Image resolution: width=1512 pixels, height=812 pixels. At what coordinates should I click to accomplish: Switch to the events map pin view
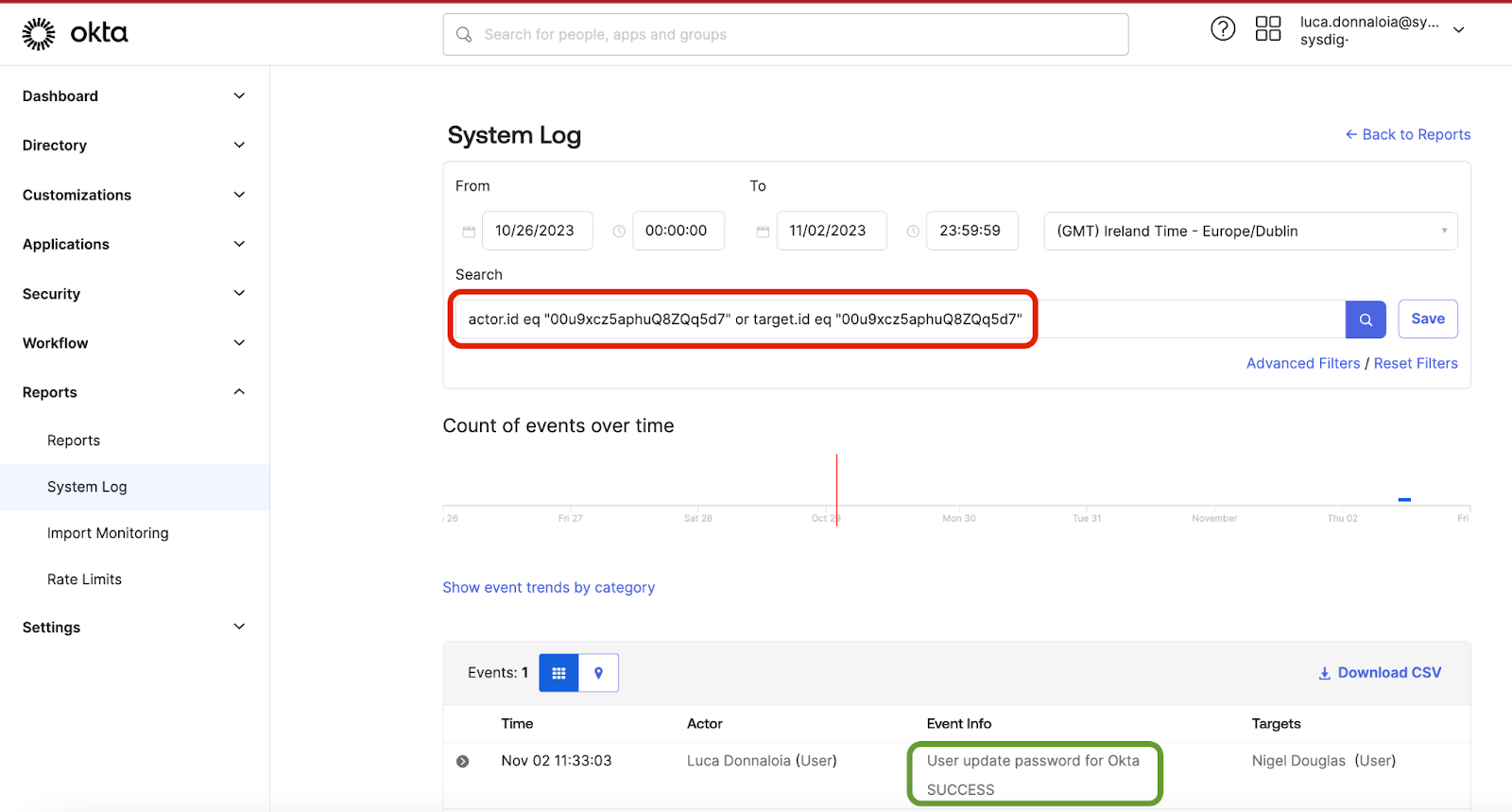pos(598,673)
